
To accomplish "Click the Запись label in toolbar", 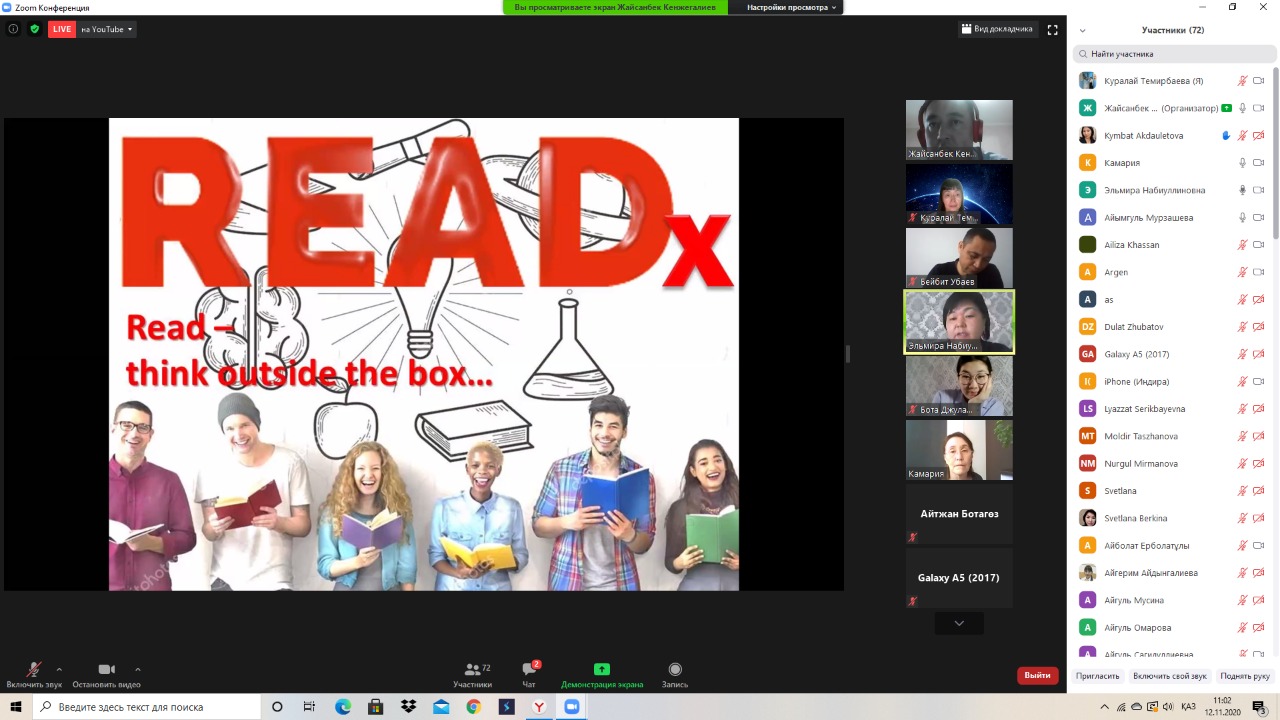I will [x=675, y=685].
